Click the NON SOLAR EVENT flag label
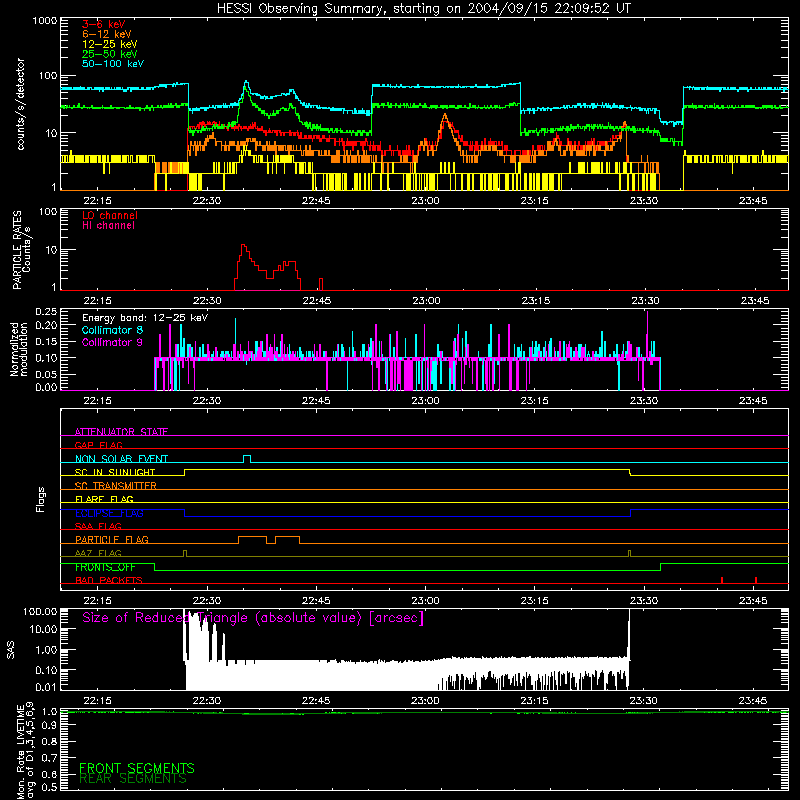The image size is (800, 800). [121, 459]
